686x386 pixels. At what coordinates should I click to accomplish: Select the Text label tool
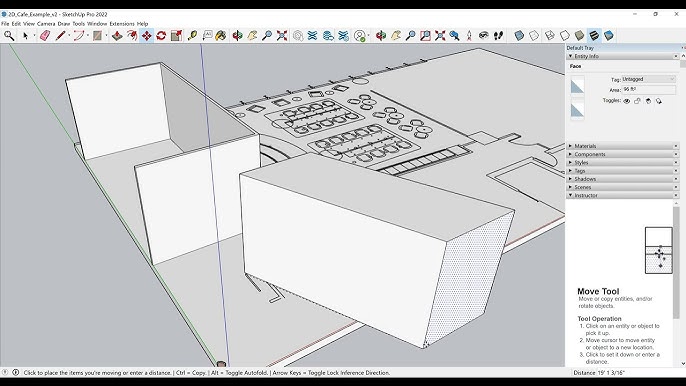point(207,35)
